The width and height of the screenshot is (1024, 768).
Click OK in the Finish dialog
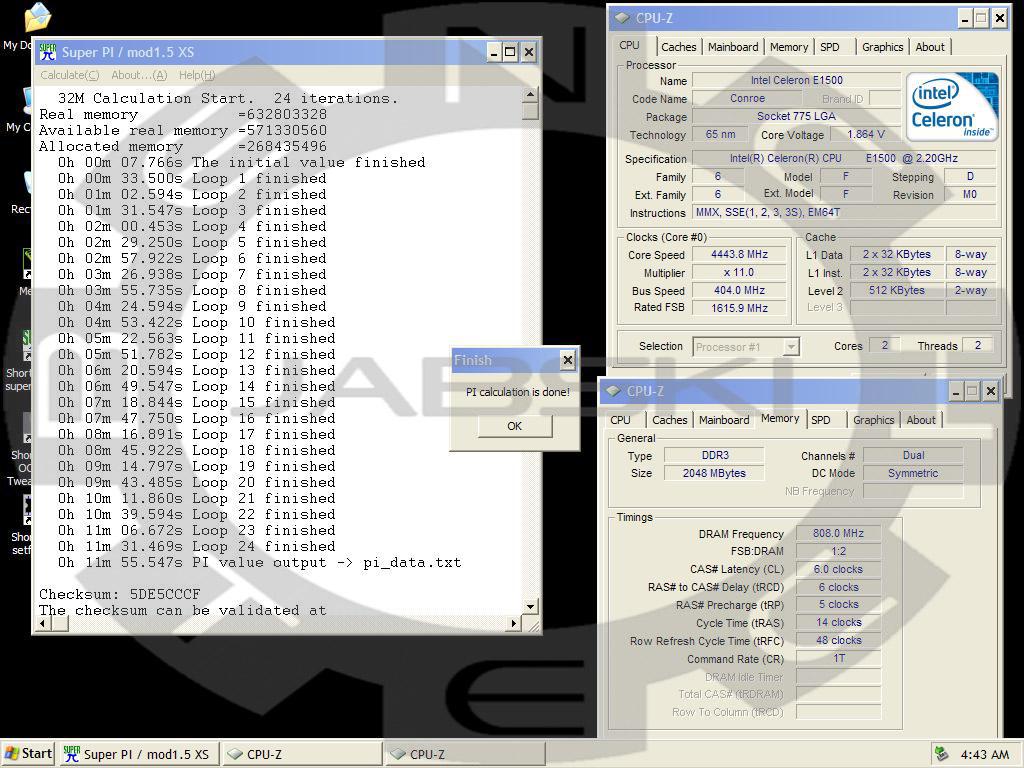515,426
